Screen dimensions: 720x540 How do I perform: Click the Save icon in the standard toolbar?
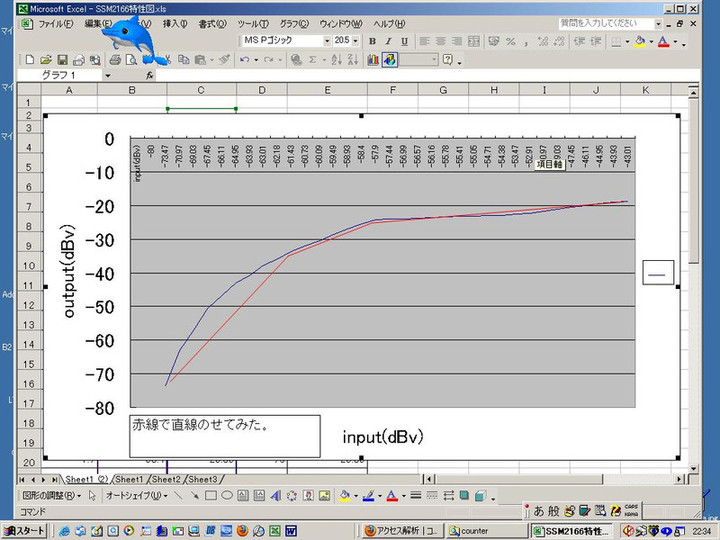[63, 60]
